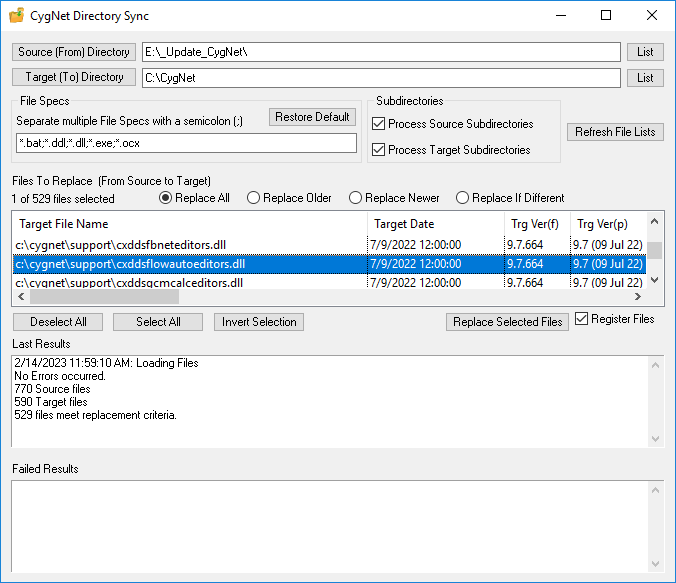Edit the target directory path C:\CygNet
Image resolution: width=676 pixels, height=583 pixels.
381,78
